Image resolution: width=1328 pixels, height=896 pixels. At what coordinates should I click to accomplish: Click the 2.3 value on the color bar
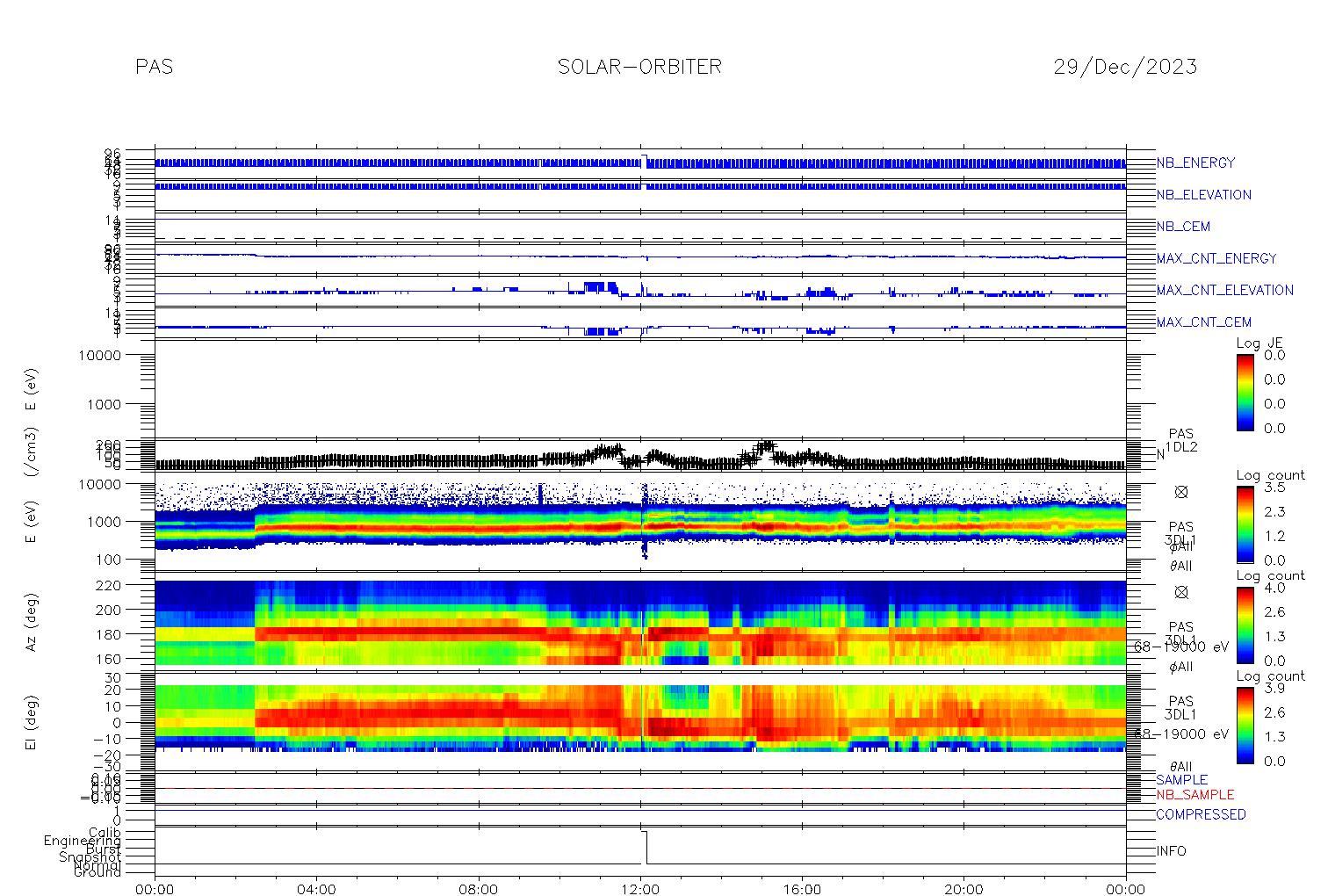tap(1274, 511)
